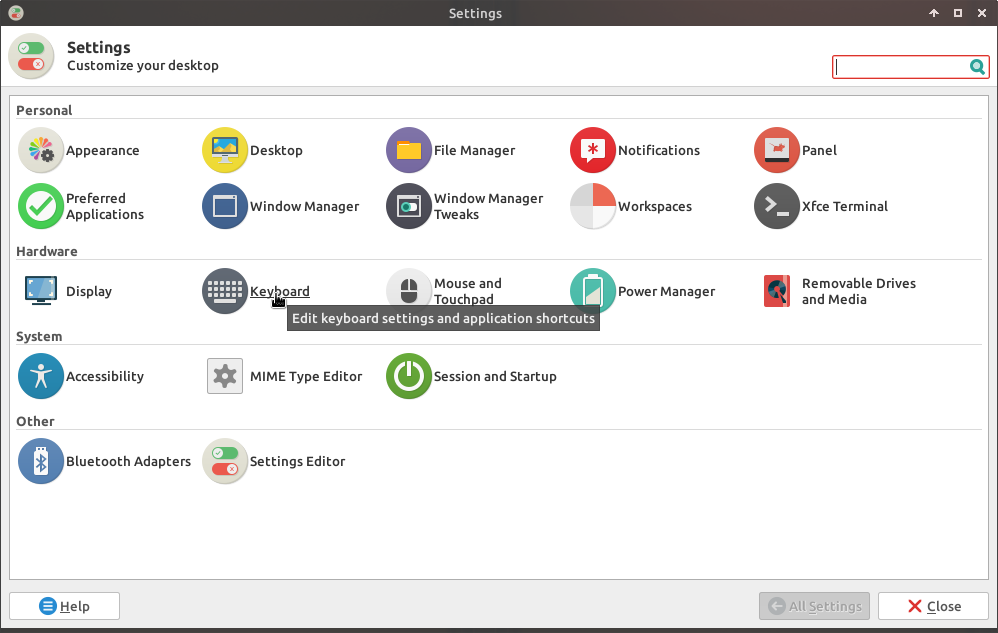The height and width of the screenshot is (633, 998).
Task: Click the Power Manager label
Action: 666,291
